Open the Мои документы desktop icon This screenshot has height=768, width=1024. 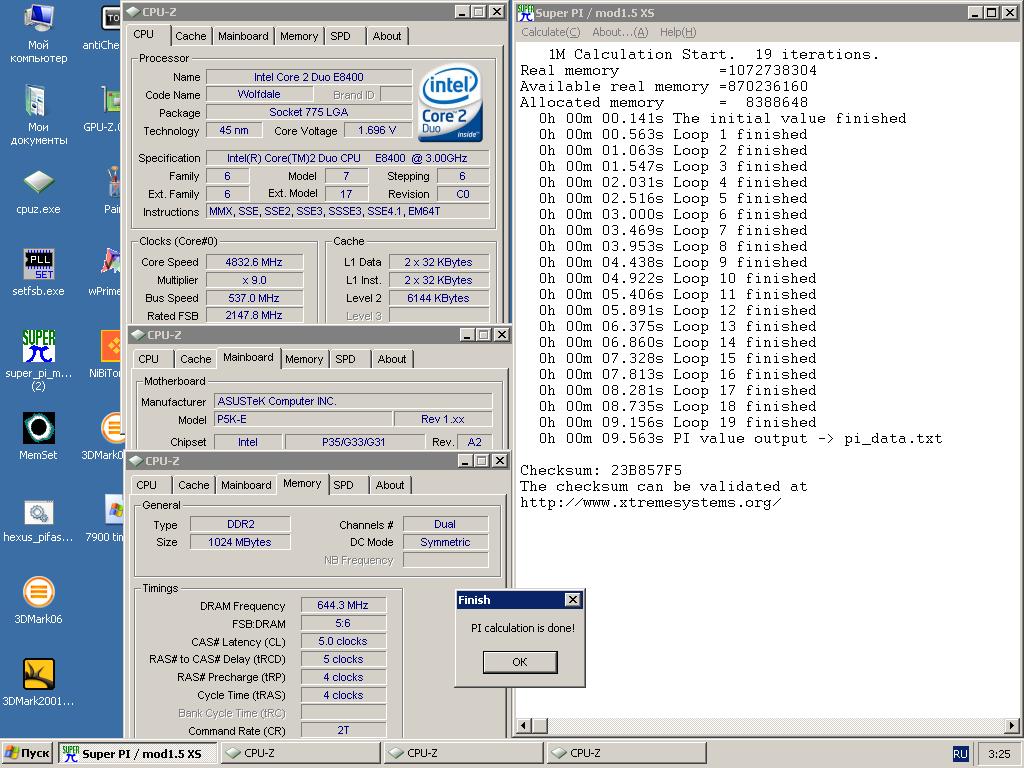click(39, 114)
